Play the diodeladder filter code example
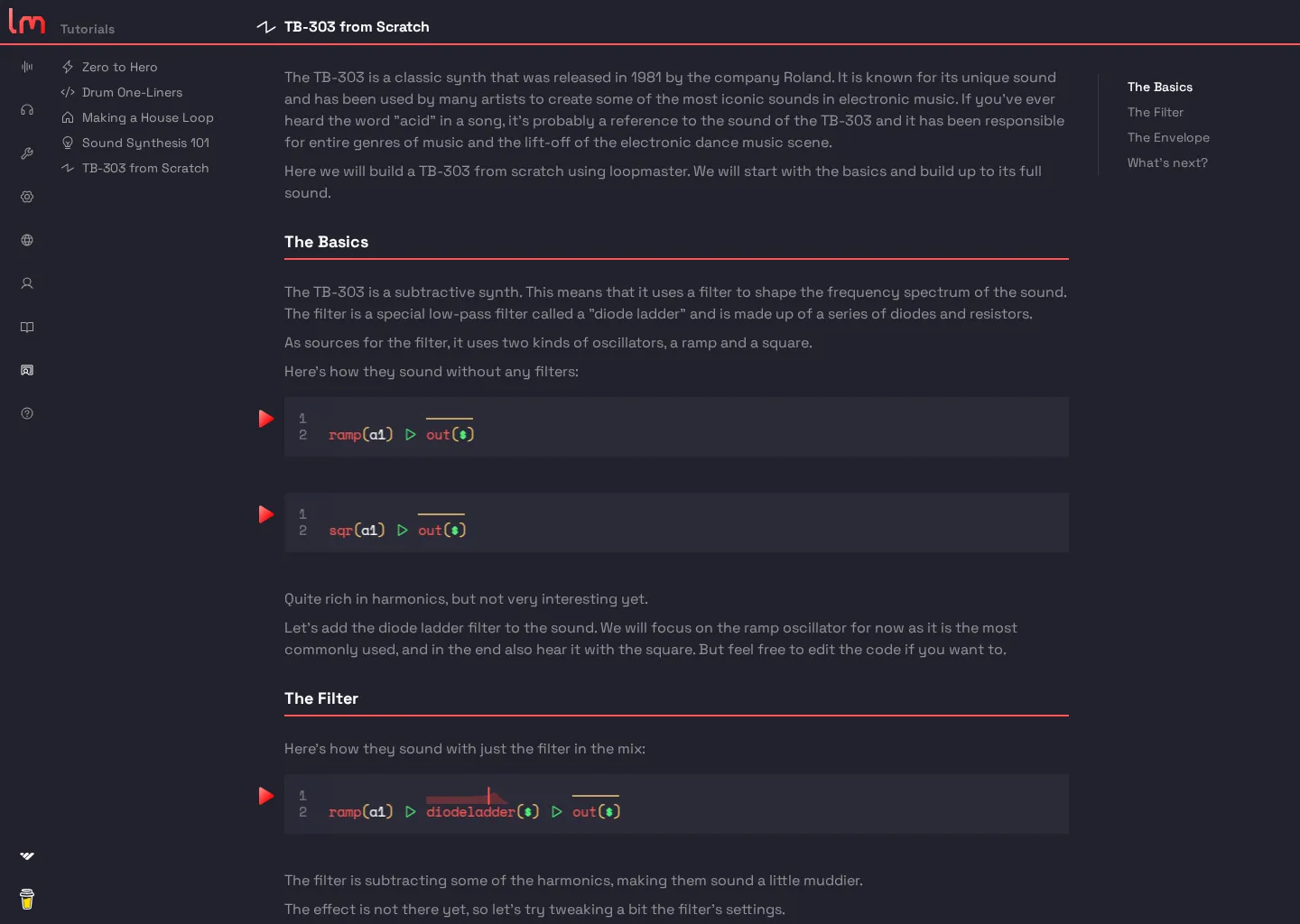 (266, 796)
